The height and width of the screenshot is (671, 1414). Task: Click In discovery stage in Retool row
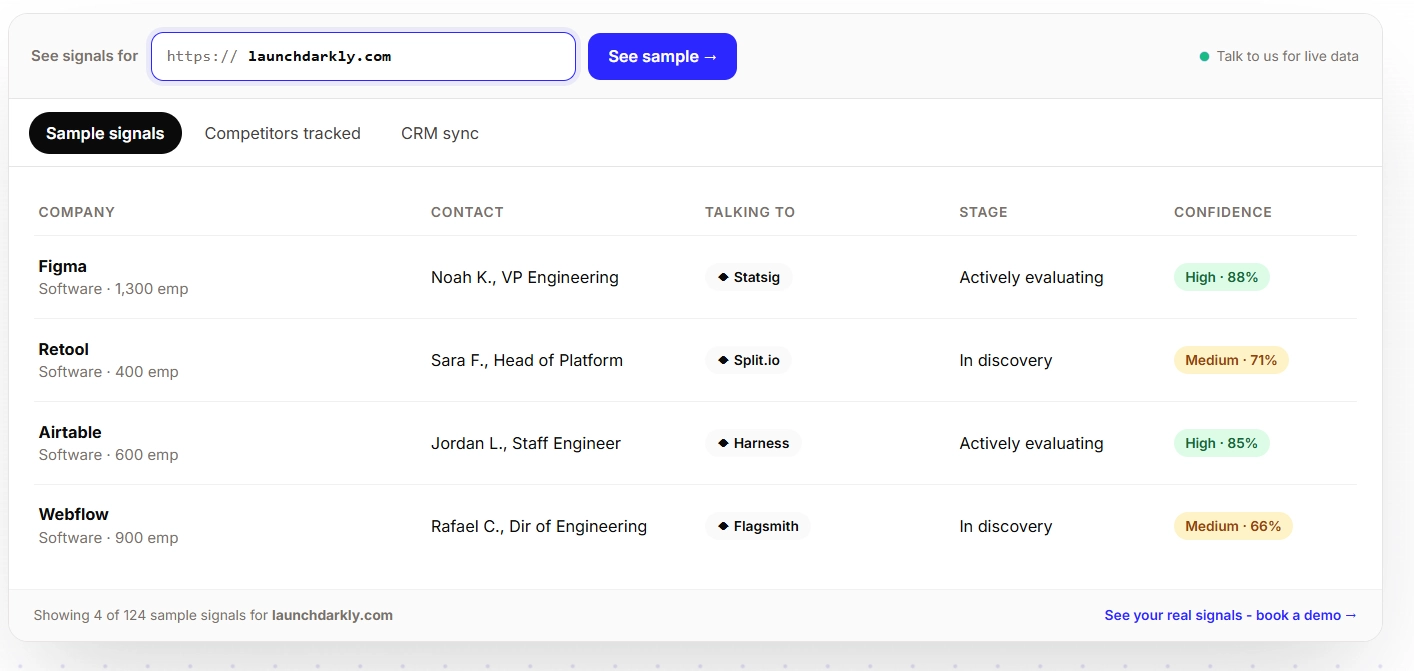(x=1005, y=360)
